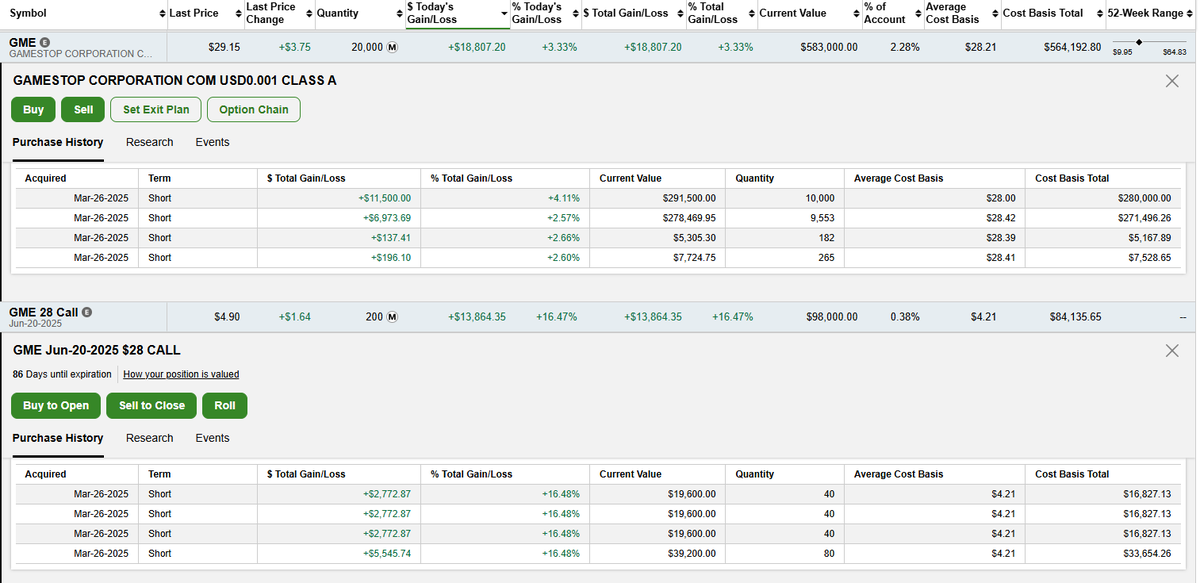Click the M badge next to 200 quantity
The height and width of the screenshot is (583, 1200).
coord(391,317)
